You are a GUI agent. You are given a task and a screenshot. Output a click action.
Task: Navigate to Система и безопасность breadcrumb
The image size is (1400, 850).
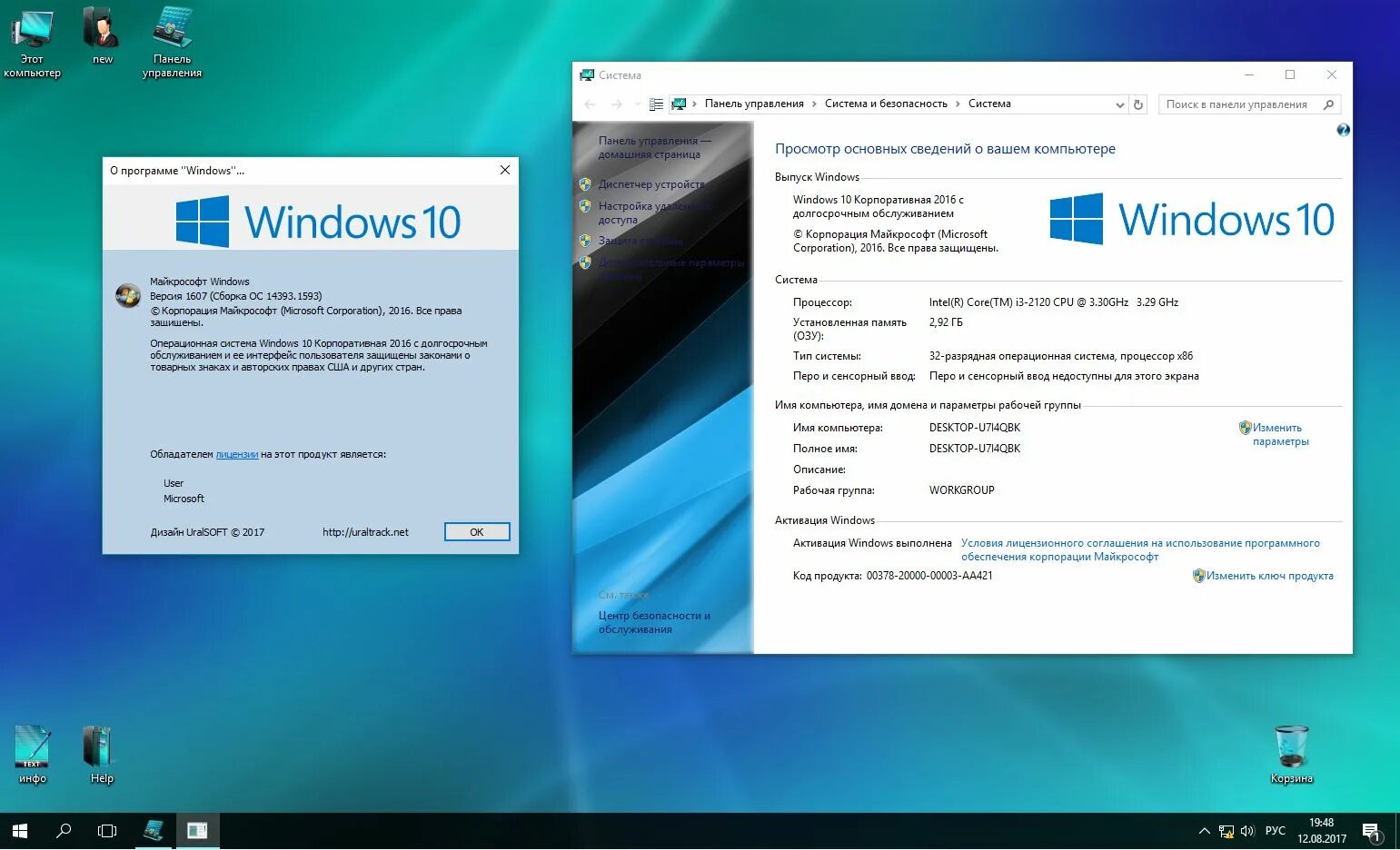point(886,104)
